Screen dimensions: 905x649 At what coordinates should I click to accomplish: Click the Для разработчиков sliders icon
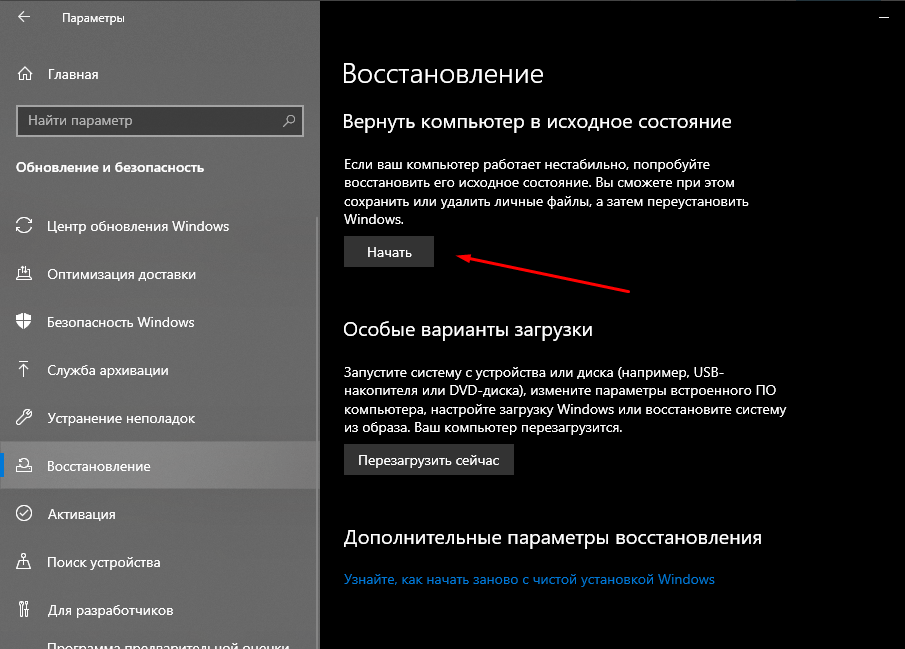point(25,610)
